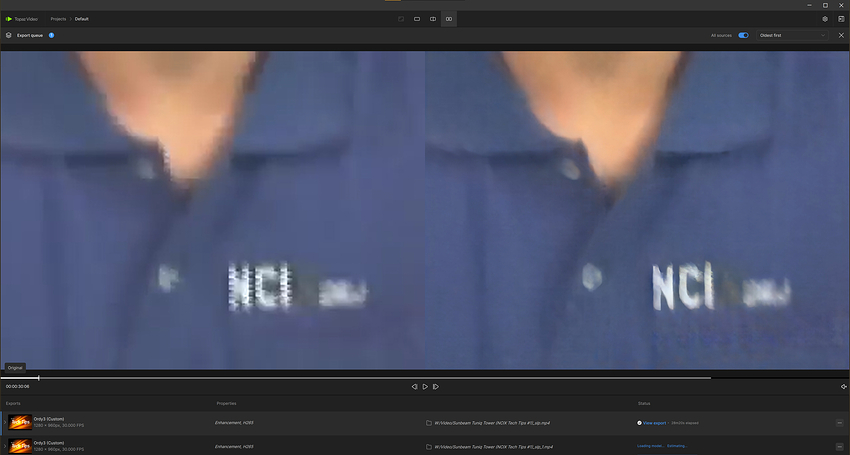Minimize the Topaz Video window

pyautogui.click(x=809, y=5)
